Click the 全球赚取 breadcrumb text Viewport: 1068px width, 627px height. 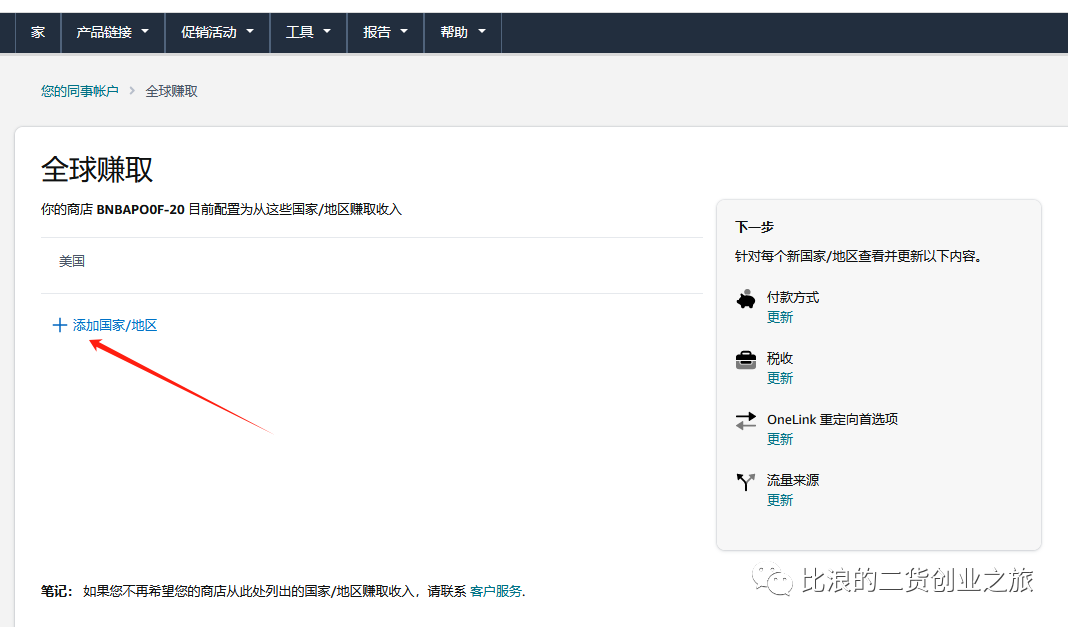click(x=172, y=91)
